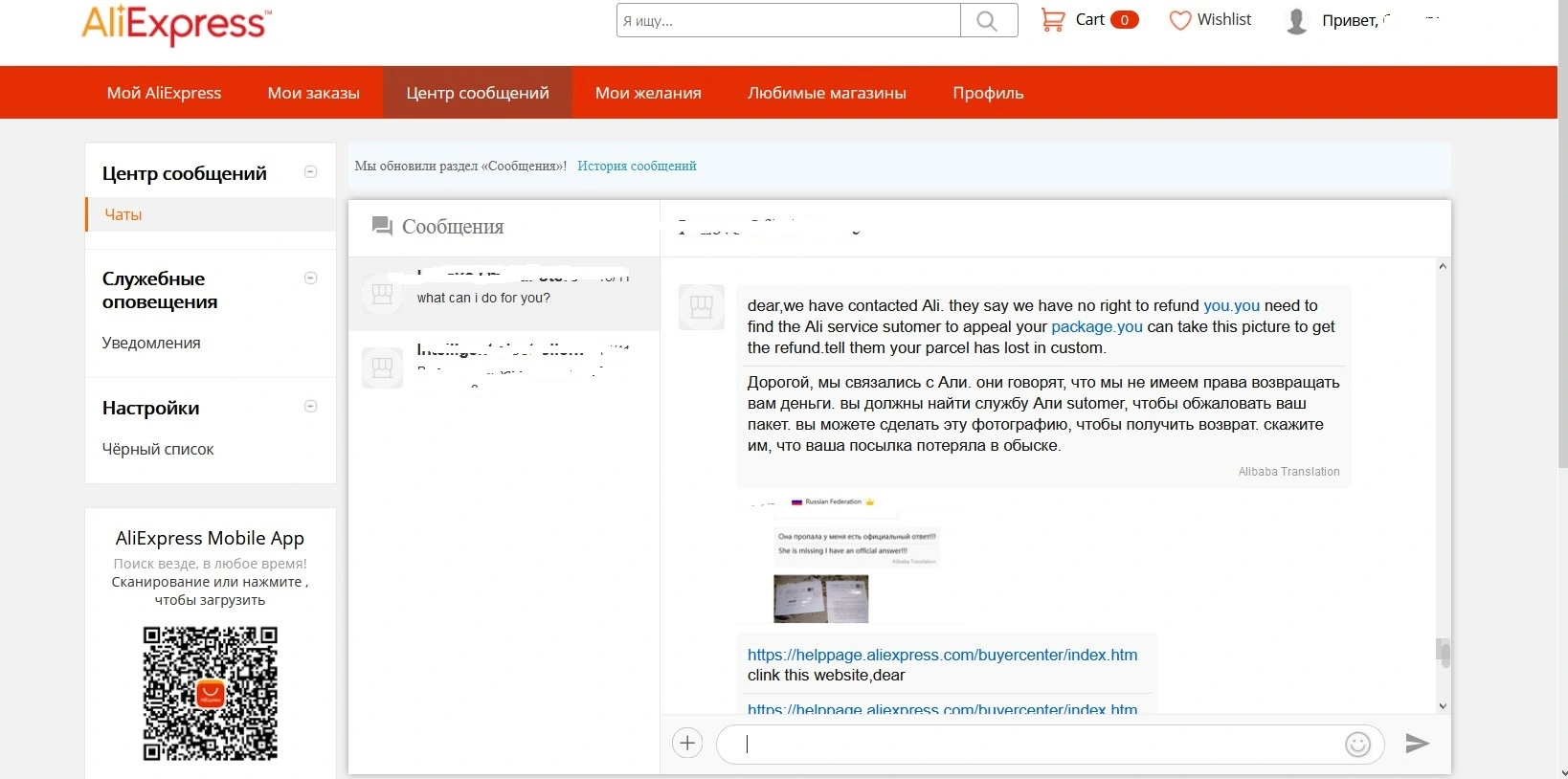The width and height of the screenshot is (1568, 779).
Task: Click the AliExpress logo
Action: point(177,23)
